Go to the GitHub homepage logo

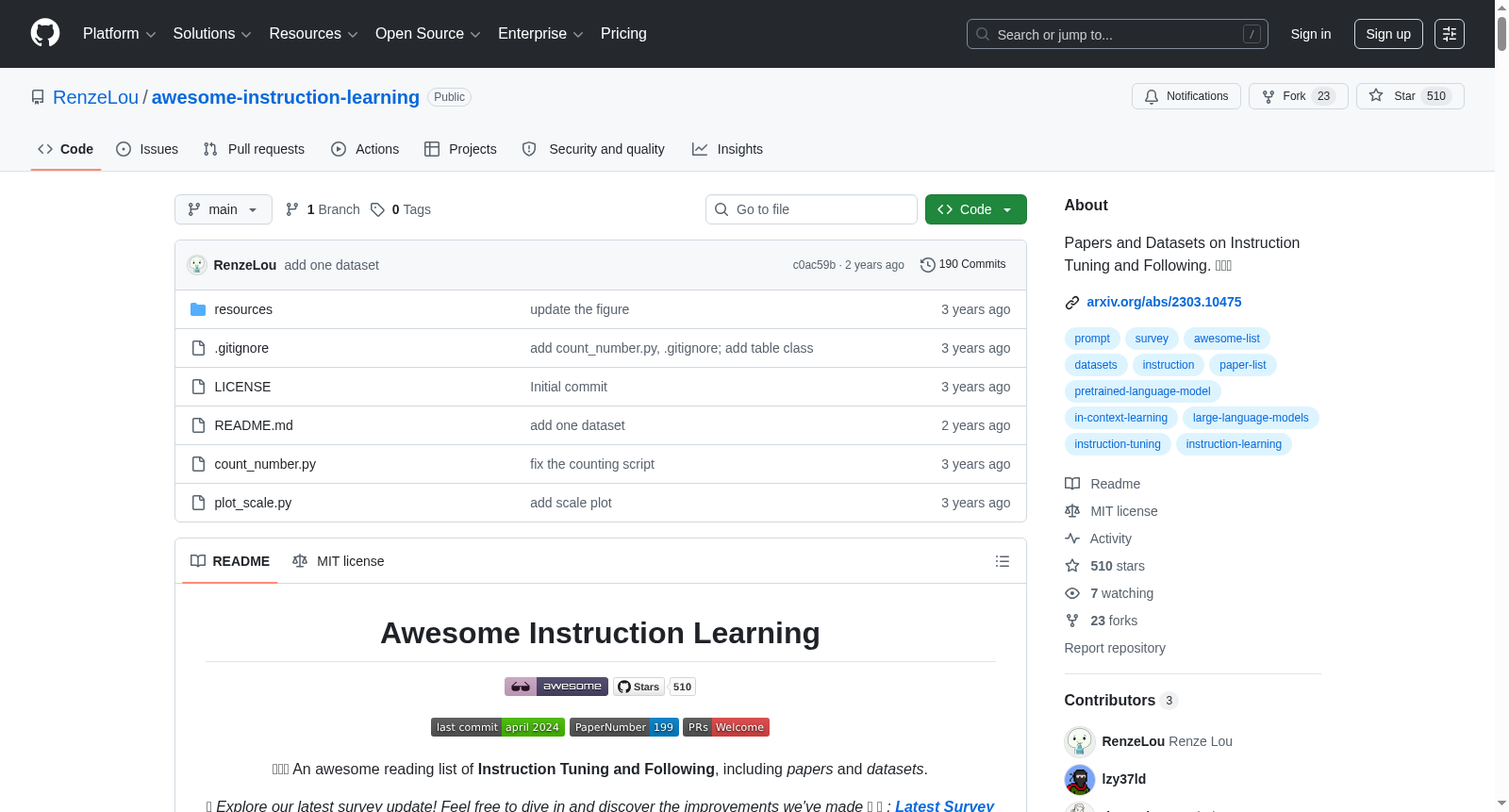coord(45,33)
